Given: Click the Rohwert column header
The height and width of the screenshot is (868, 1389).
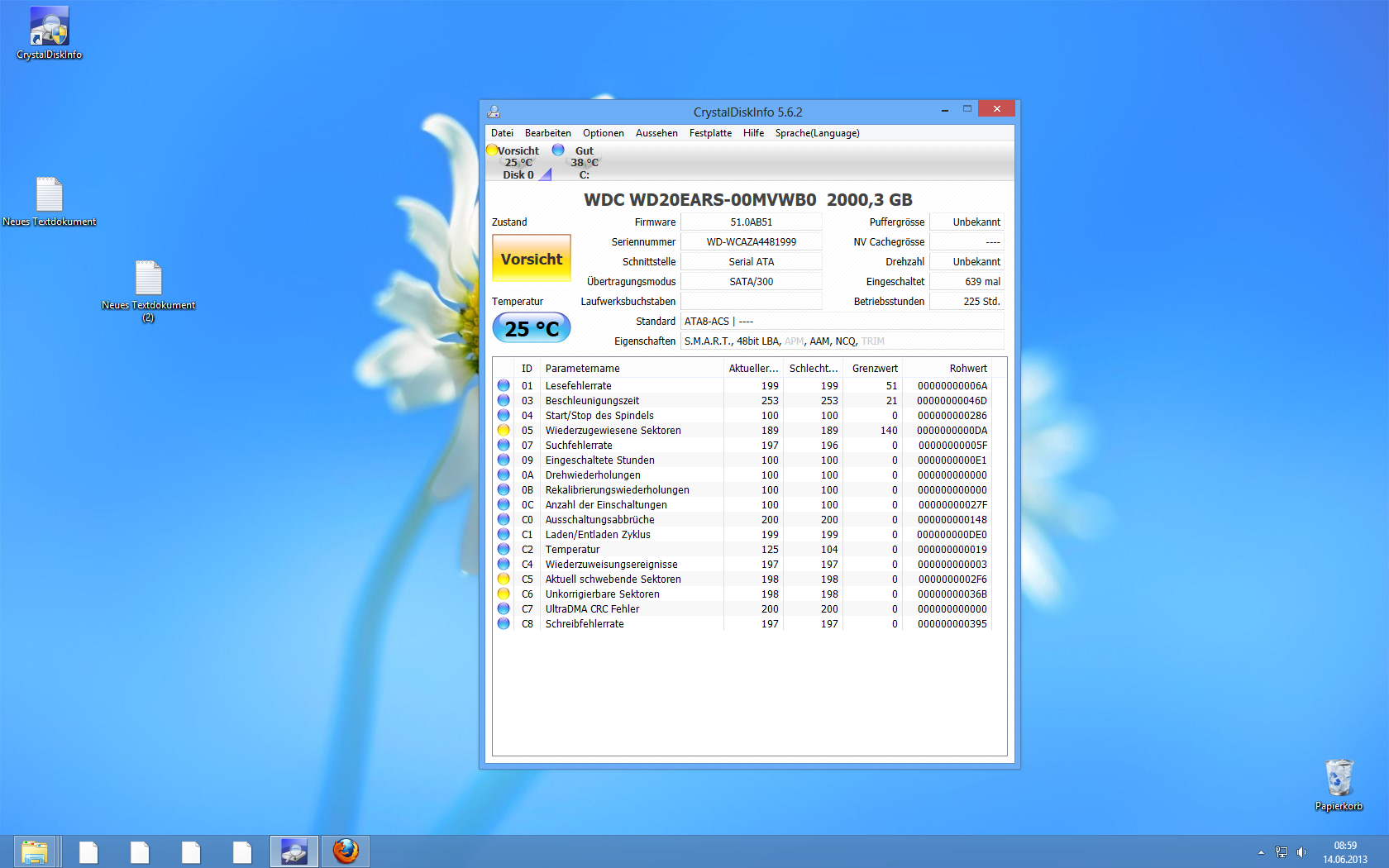Looking at the screenshot, I should (x=947, y=369).
